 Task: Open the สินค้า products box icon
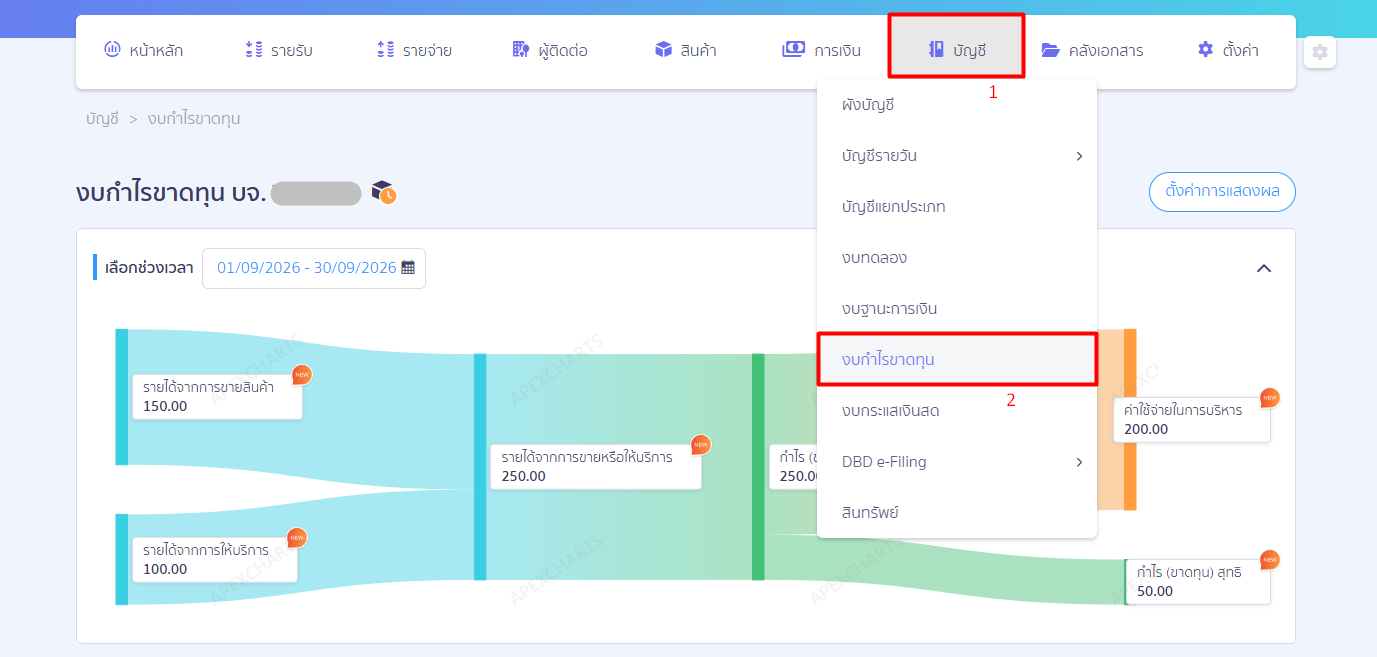(663, 50)
